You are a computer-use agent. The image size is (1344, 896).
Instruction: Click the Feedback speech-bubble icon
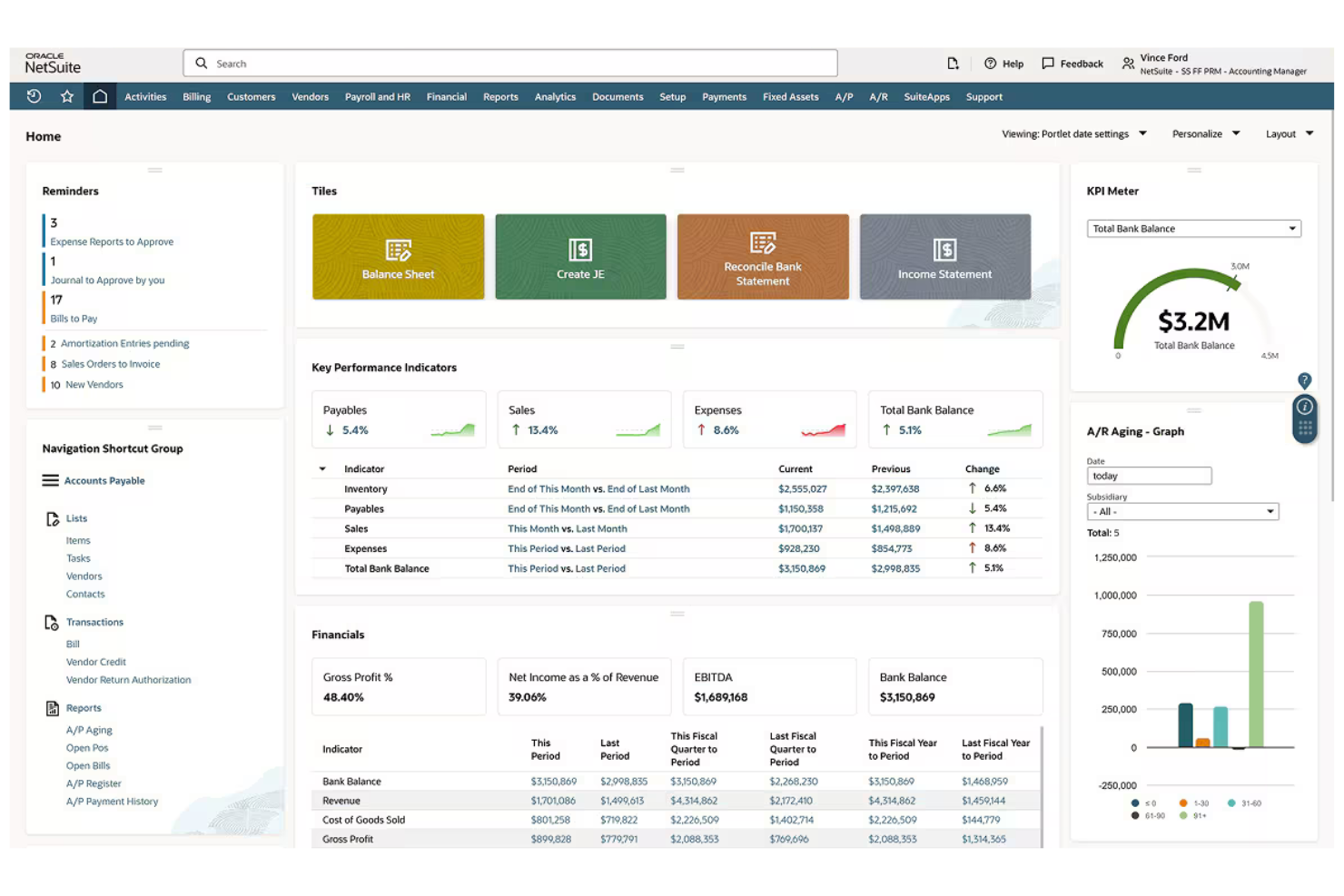[x=1046, y=64]
